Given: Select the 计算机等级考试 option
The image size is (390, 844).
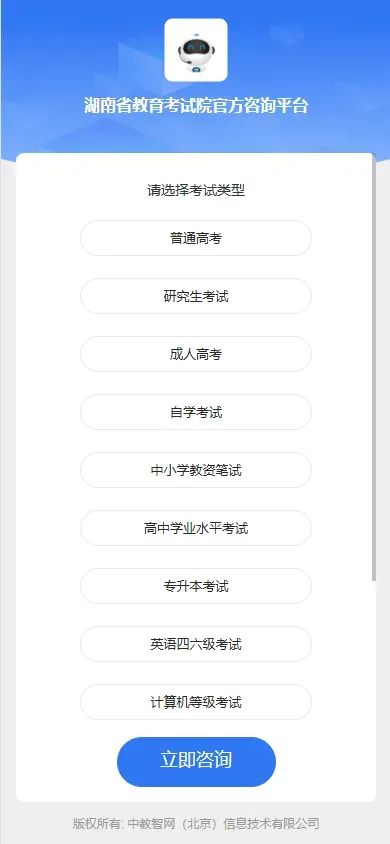Looking at the screenshot, I should (196, 702).
